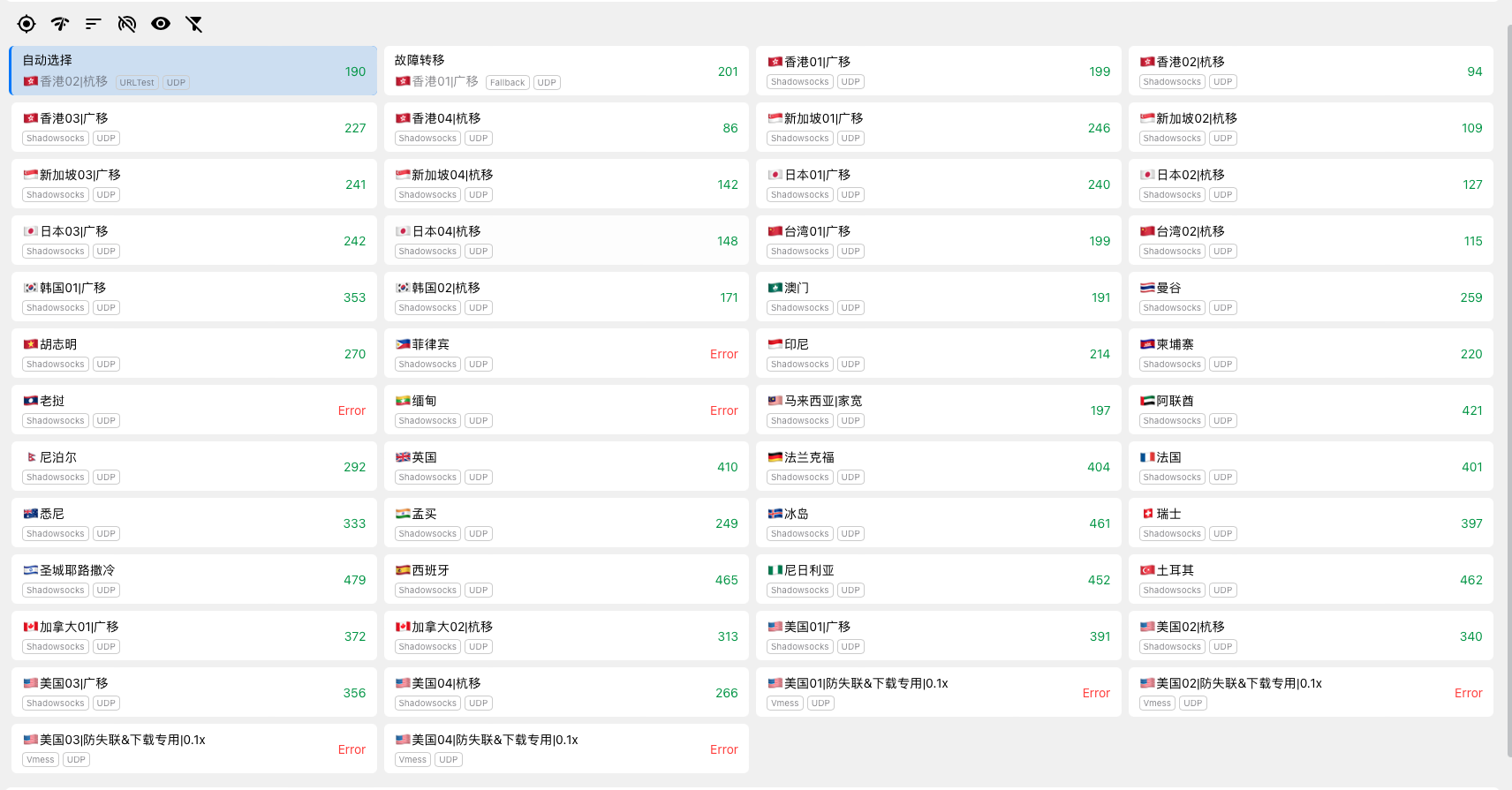Retest the 菲律宾 node Error status

point(724,354)
